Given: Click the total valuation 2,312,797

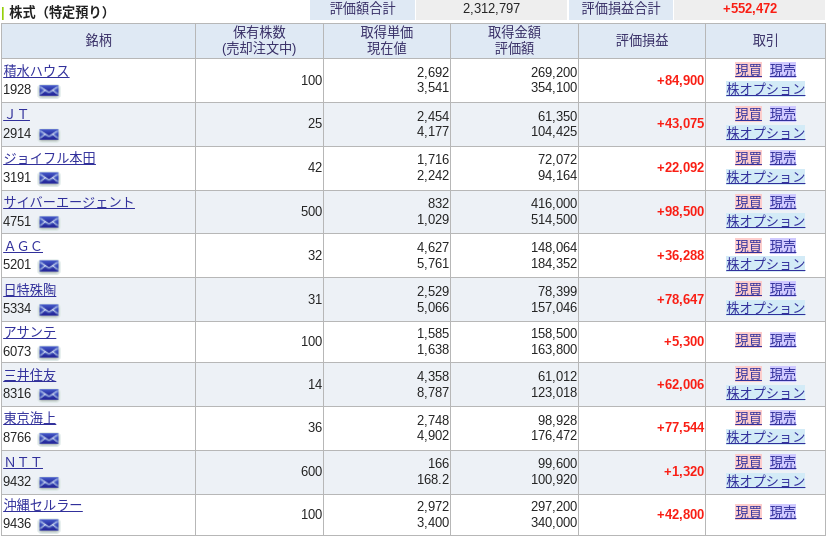Looking at the screenshot, I should [x=492, y=8].
